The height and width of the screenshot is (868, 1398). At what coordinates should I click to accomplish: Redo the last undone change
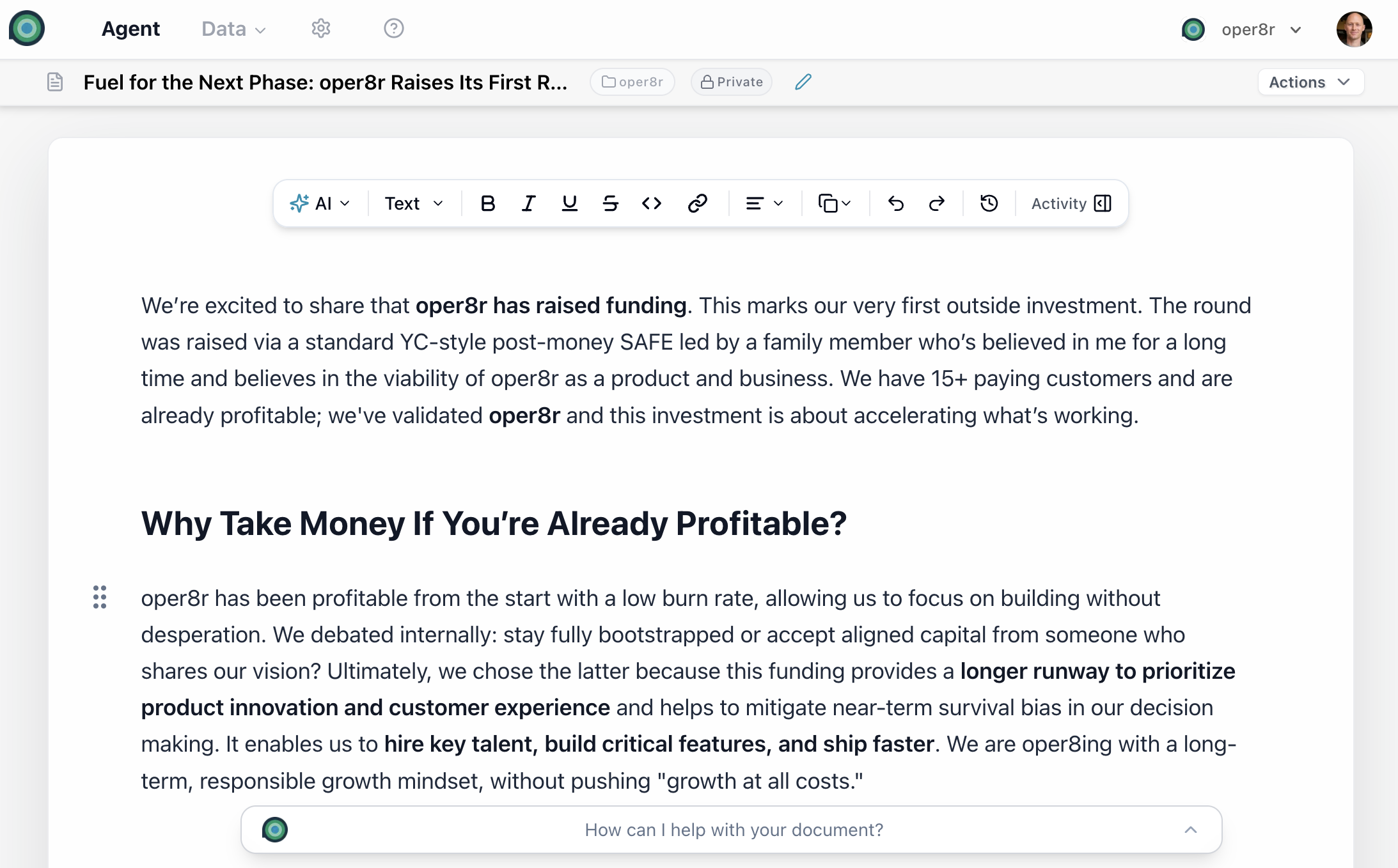pyautogui.click(x=937, y=203)
